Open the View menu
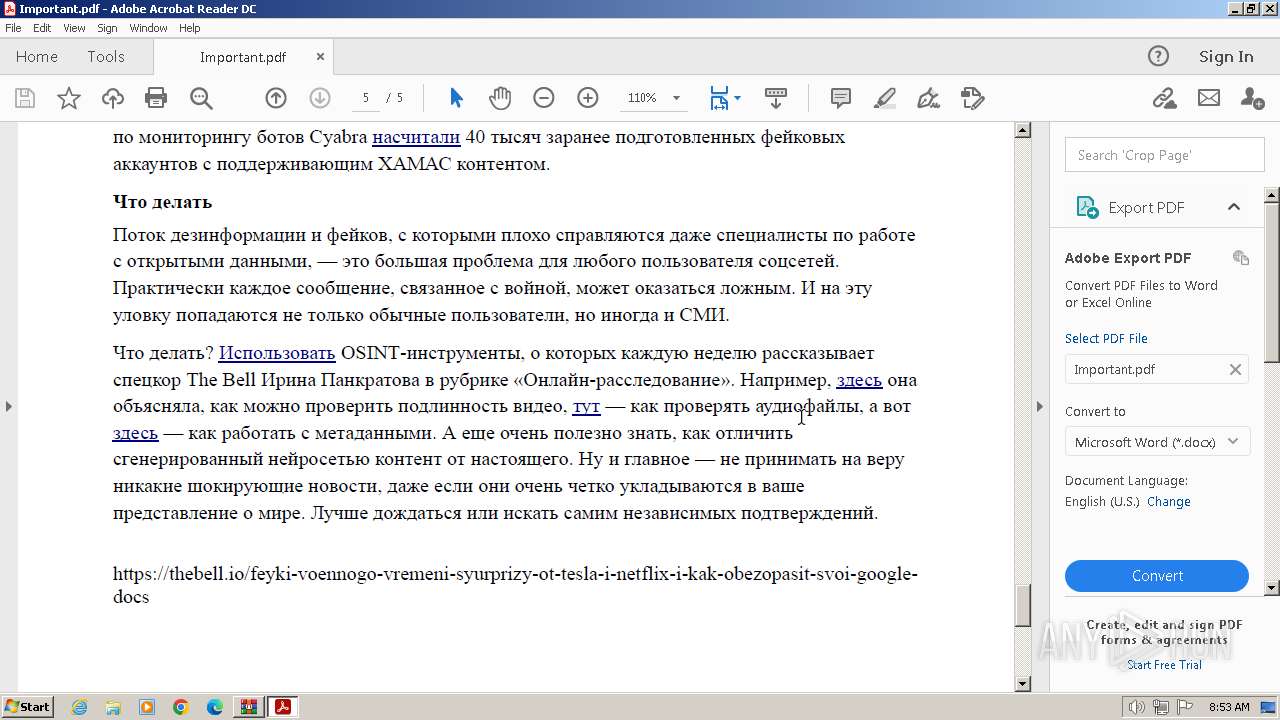Screen dimensions: 1280x720 (75, 28)
